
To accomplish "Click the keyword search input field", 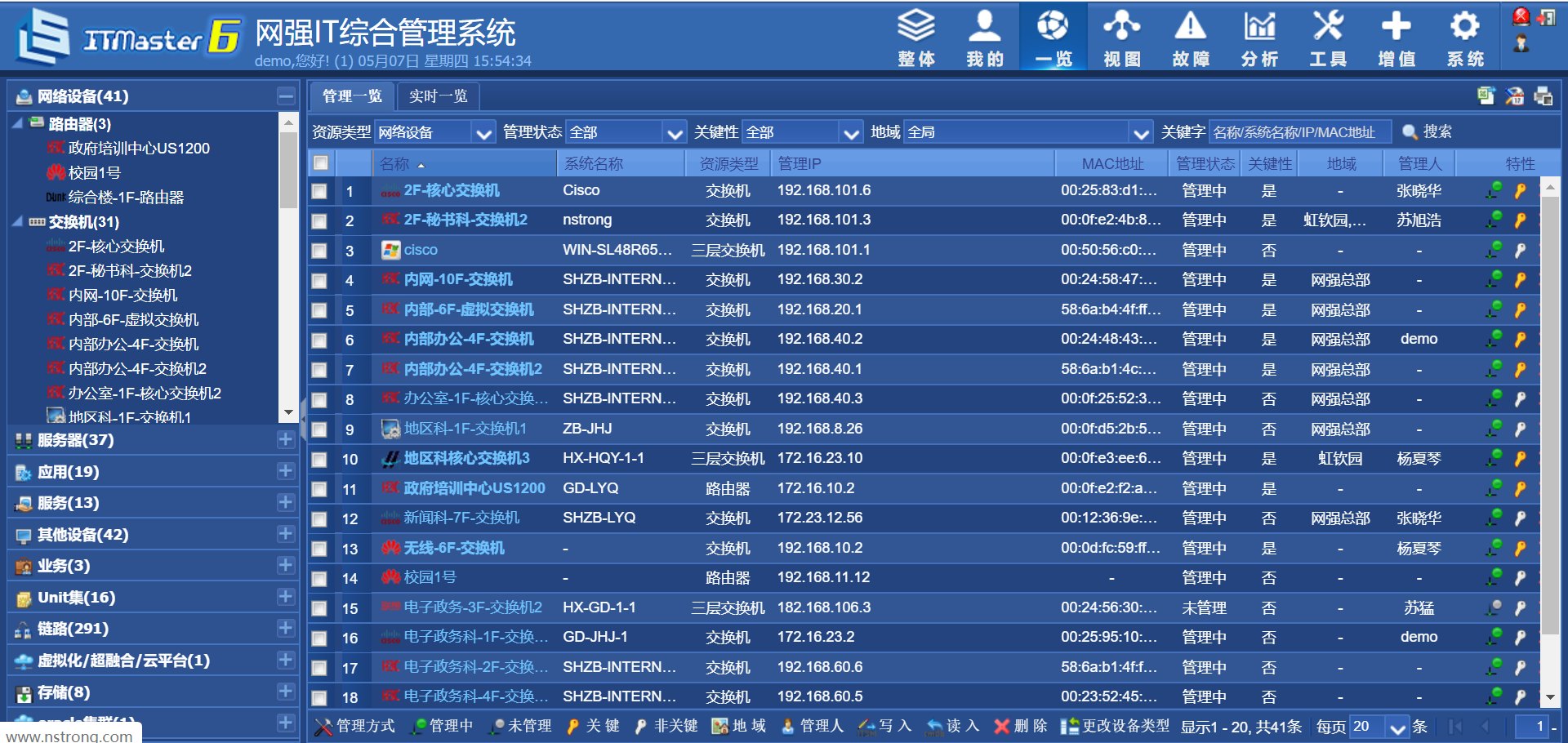I will (x=1300, y=132).
